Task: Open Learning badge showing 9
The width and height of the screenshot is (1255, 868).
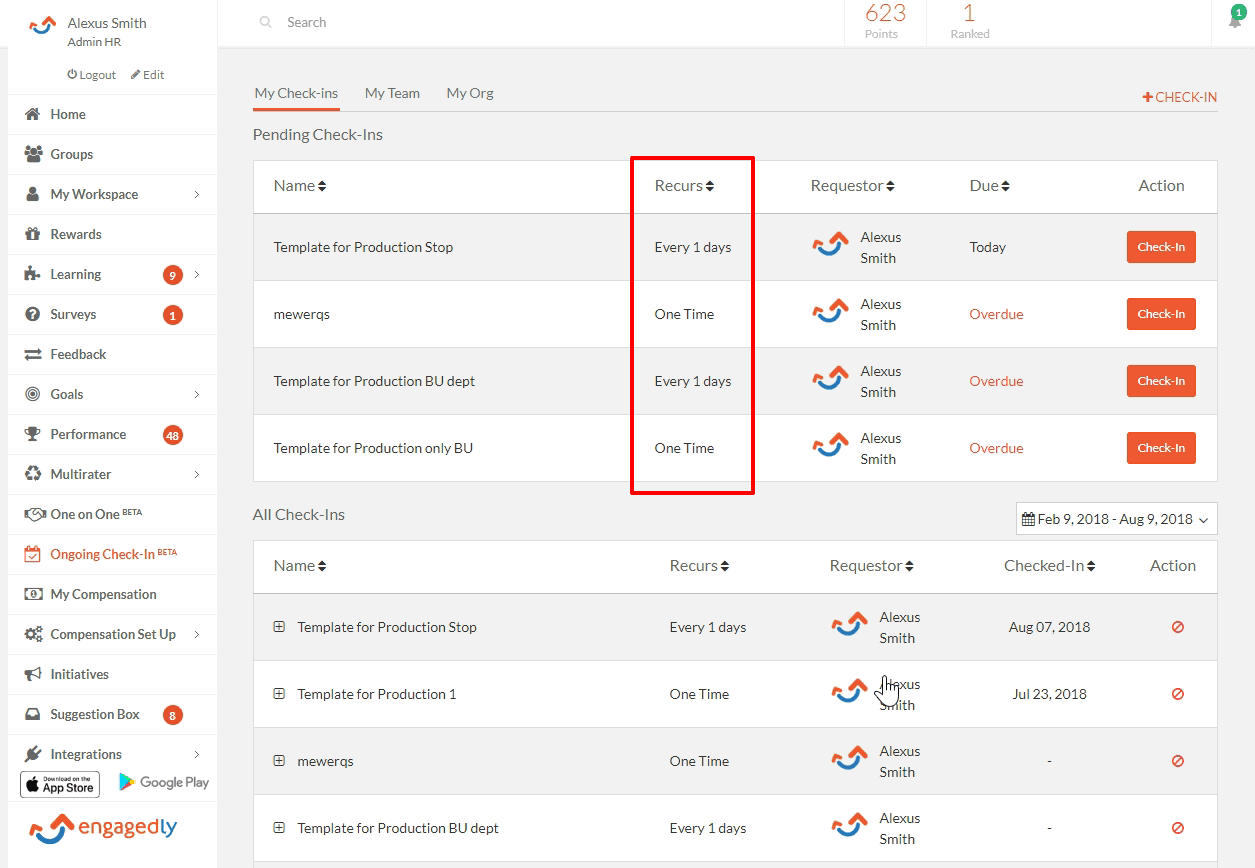Action: tap(173, 275)
